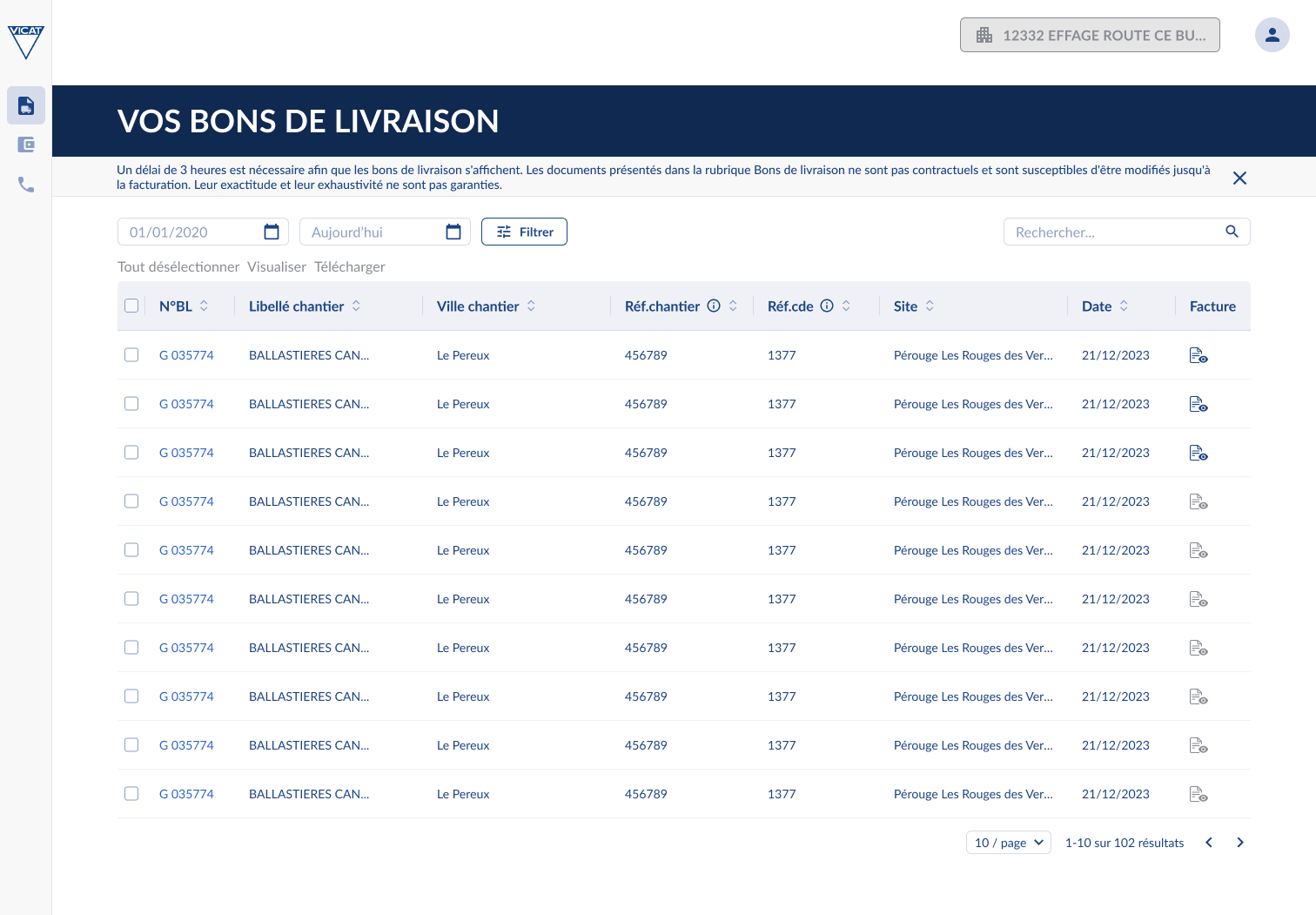Click the VOS BONS DE LIVRAISON title
Viewport: 1316px width, 915px height.
(x=308, y=121)
